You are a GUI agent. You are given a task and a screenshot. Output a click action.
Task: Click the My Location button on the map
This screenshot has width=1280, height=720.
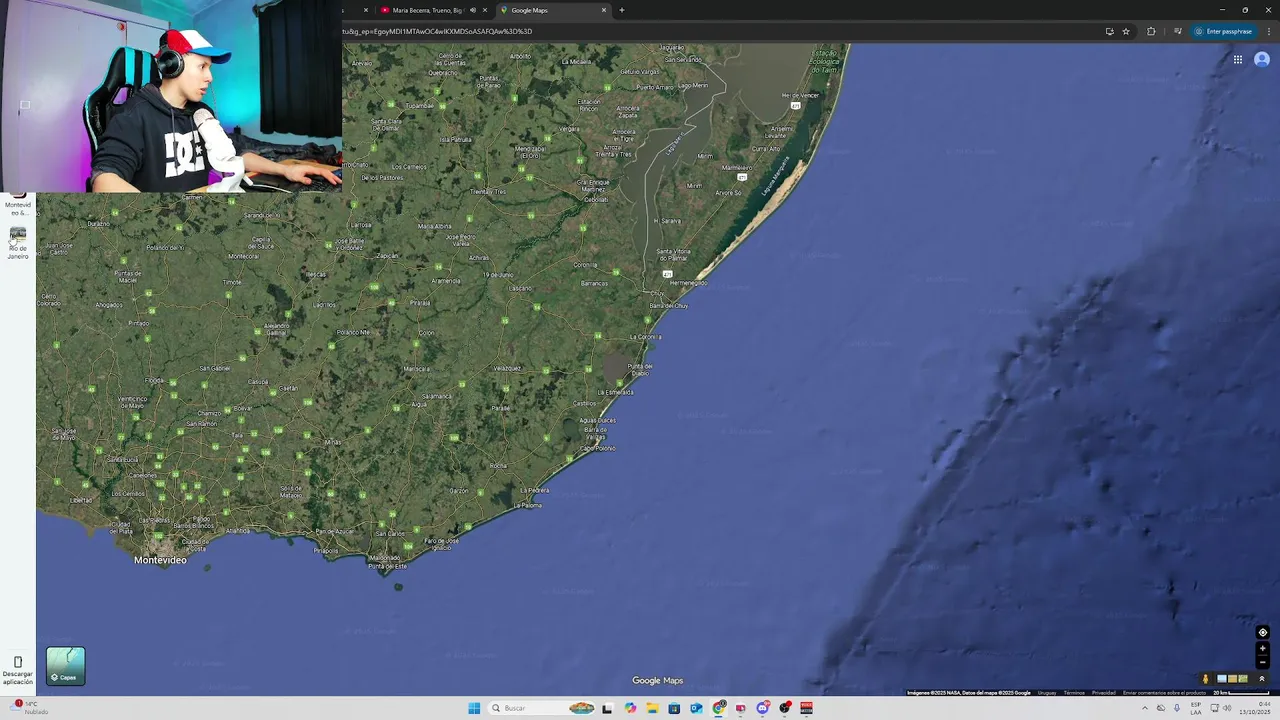coord(1262,632)
